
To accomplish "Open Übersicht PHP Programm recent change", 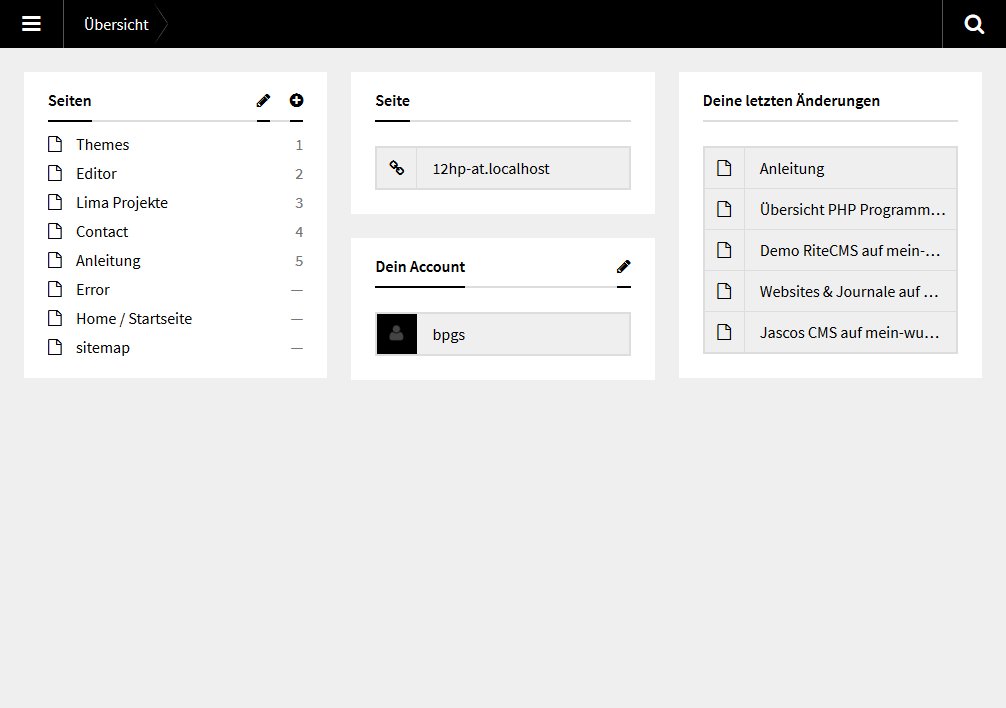I will tap(852, 210).
